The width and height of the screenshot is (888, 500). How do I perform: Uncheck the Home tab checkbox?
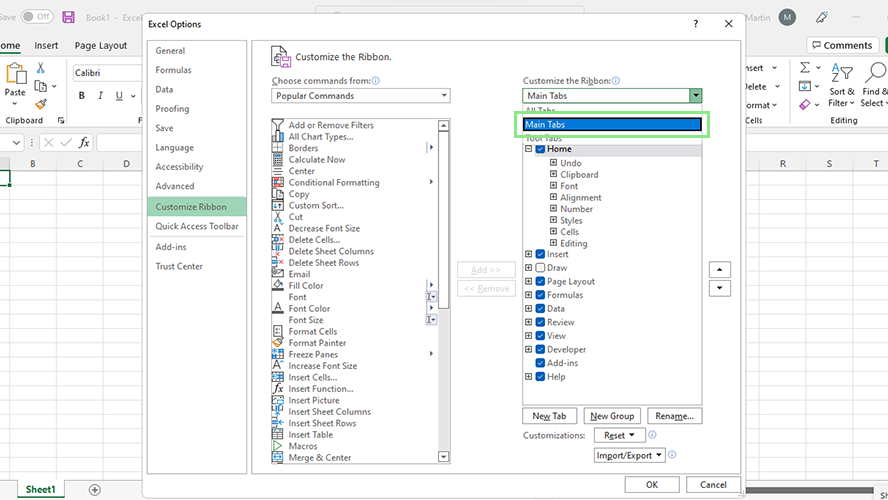click(x=540, y=149)
